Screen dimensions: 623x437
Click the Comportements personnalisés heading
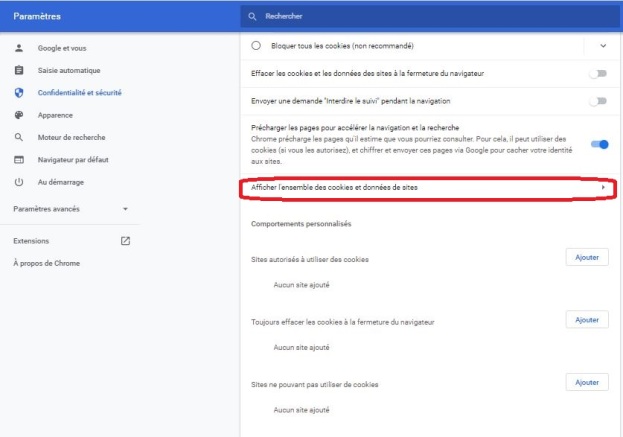tap(301, 224)
